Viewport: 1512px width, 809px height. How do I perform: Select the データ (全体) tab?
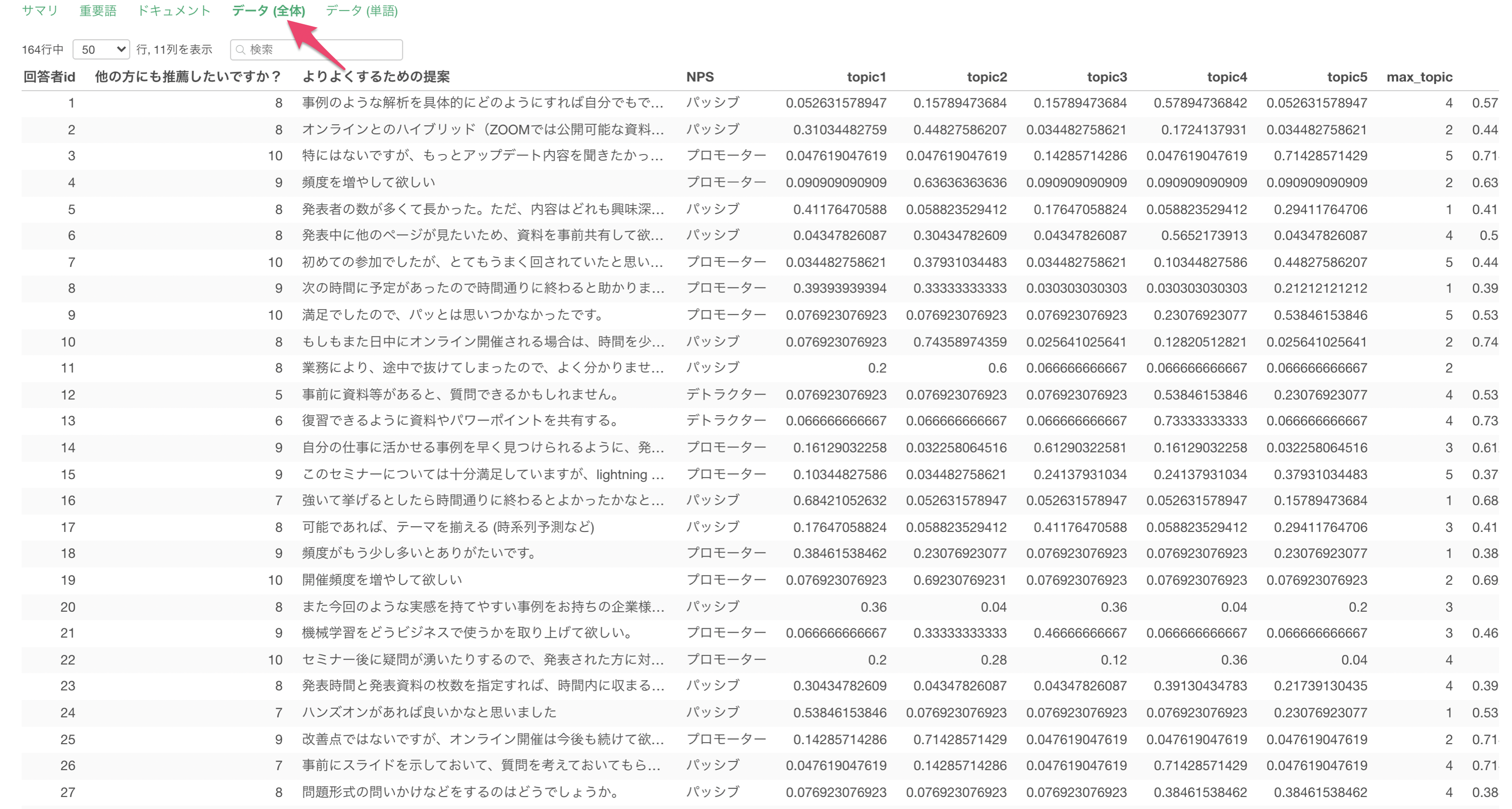268,11
